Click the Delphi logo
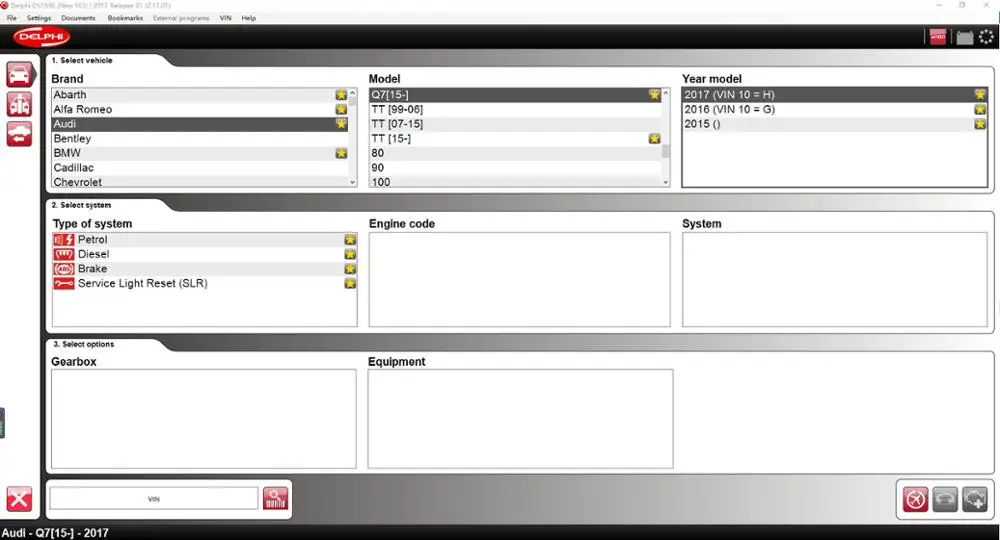1000x540 pixels. pyautogui.click(x=42, y=37)
